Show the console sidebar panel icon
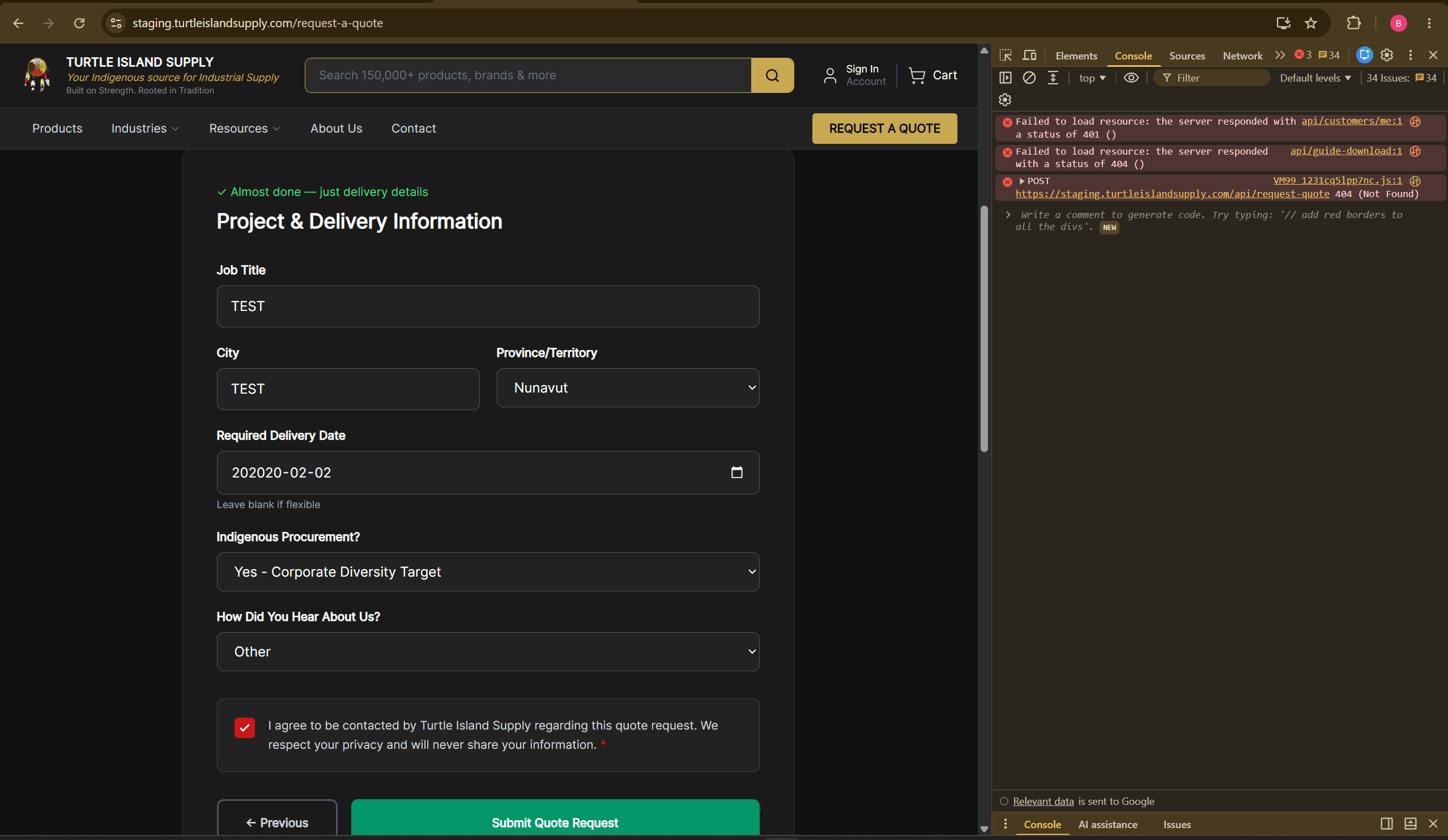The width and height of the screenshot is (1448, 840). coord(1006,78)
